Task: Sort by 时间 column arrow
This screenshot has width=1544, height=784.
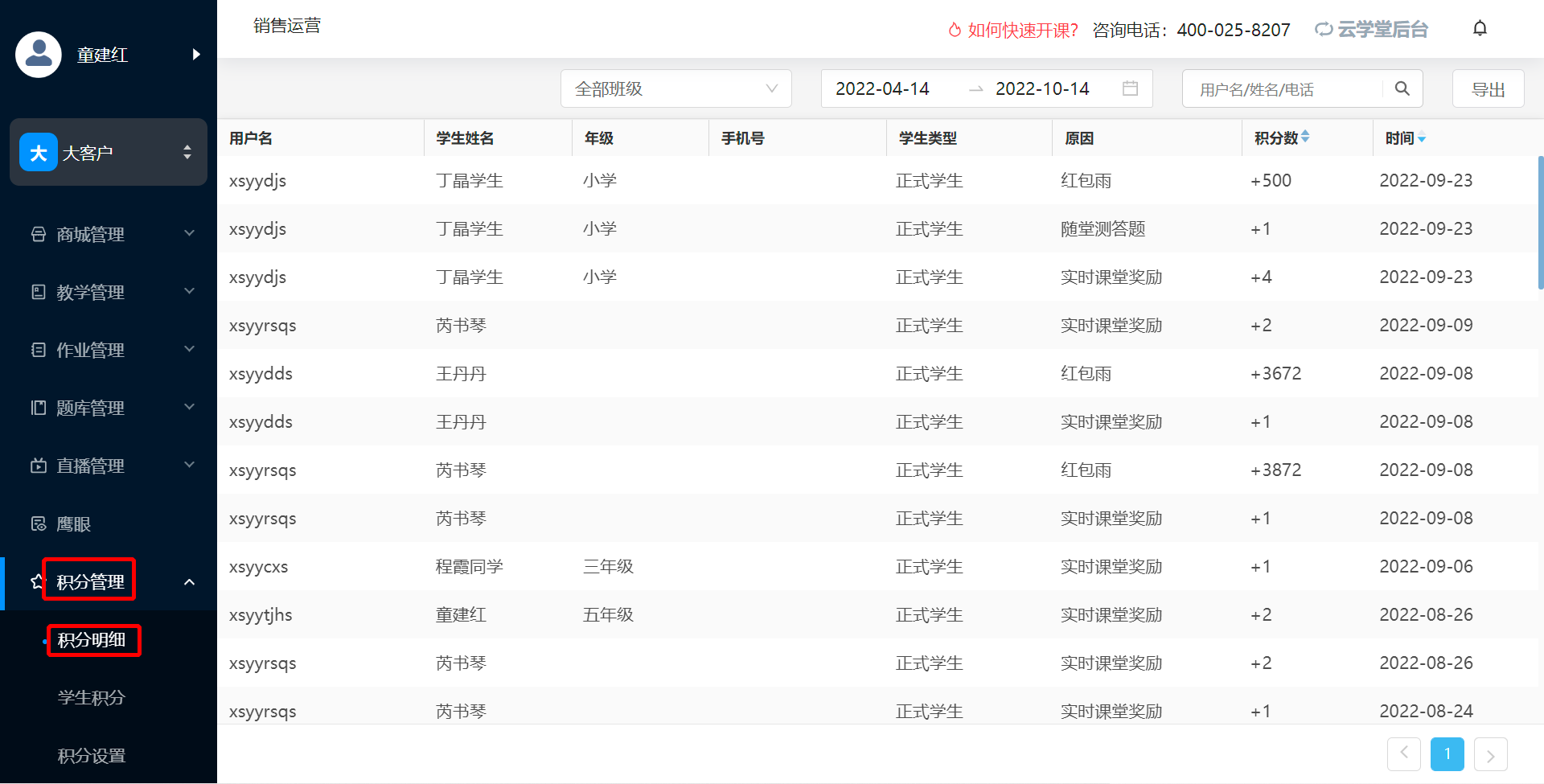Action: click(x=1422, y=138)
